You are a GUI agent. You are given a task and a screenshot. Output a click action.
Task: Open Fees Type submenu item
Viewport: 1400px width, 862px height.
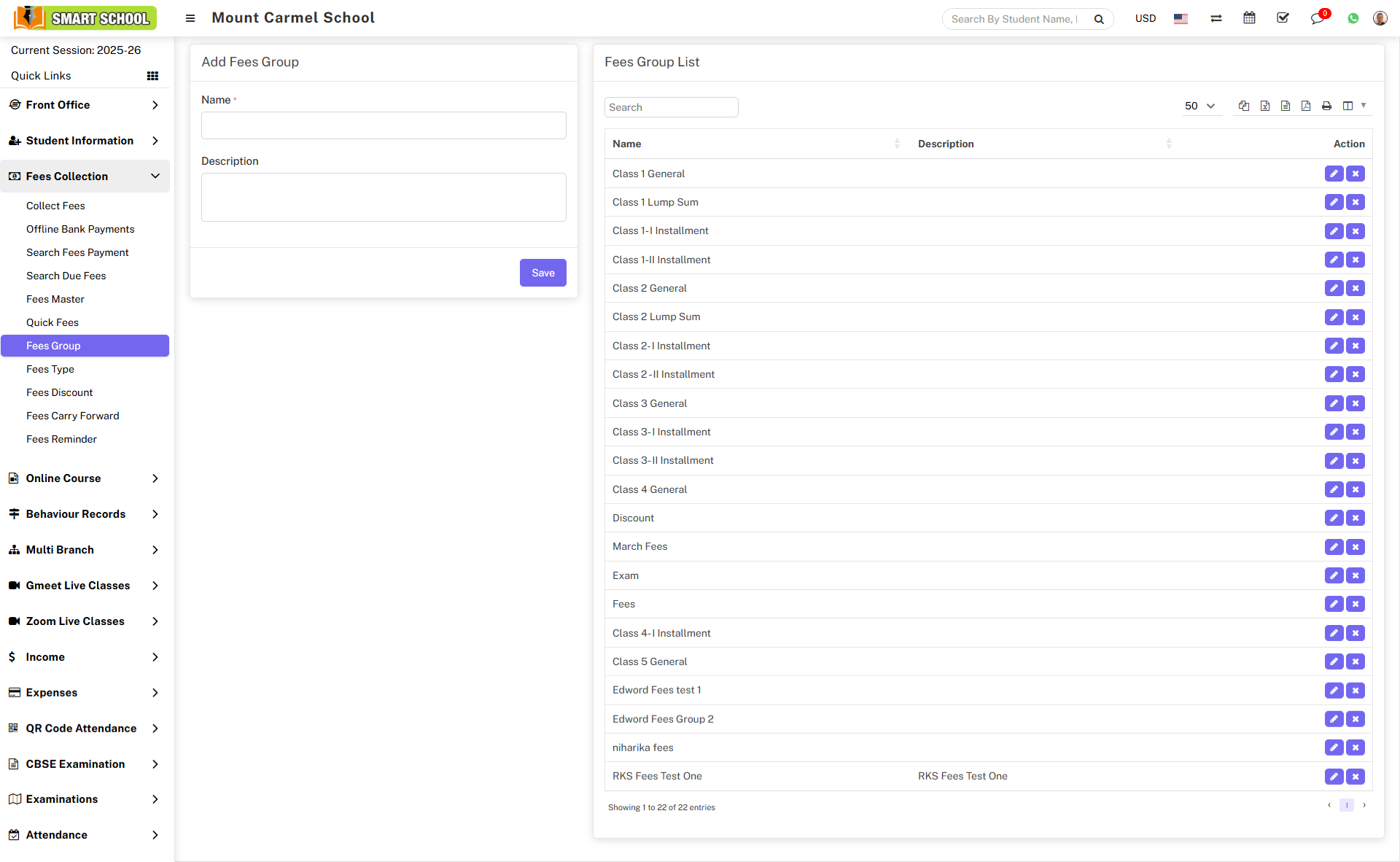pyautogui.click(x=50, y=369)
